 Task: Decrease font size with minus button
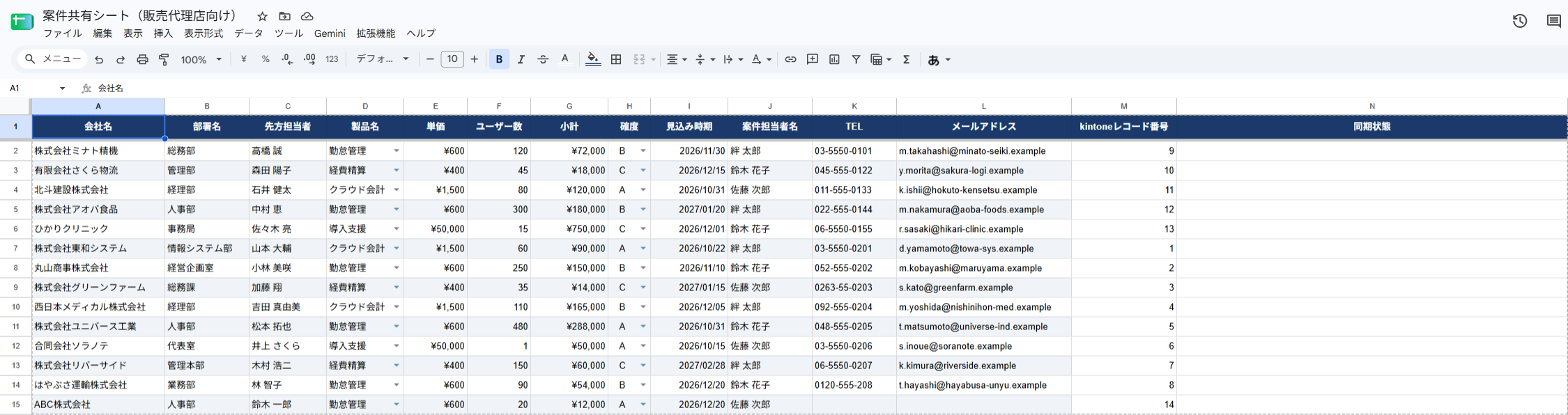[x=430, y=60]
